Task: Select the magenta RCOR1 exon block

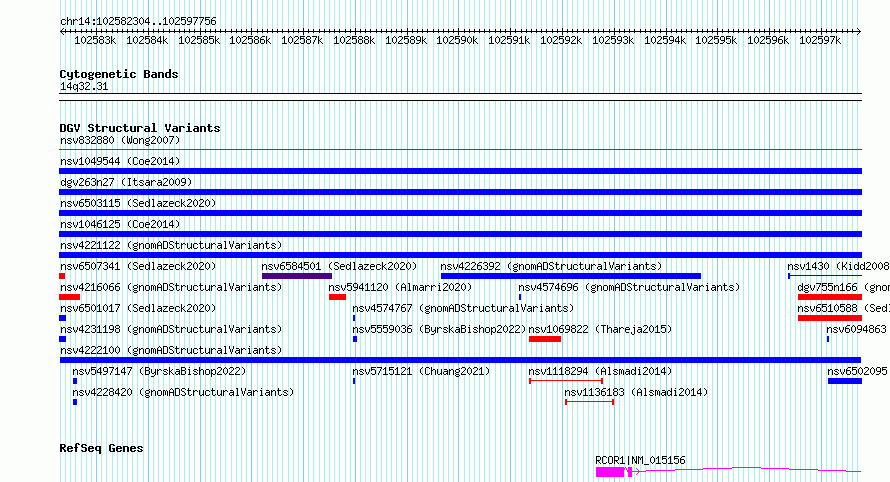Action: coord(610,472)
